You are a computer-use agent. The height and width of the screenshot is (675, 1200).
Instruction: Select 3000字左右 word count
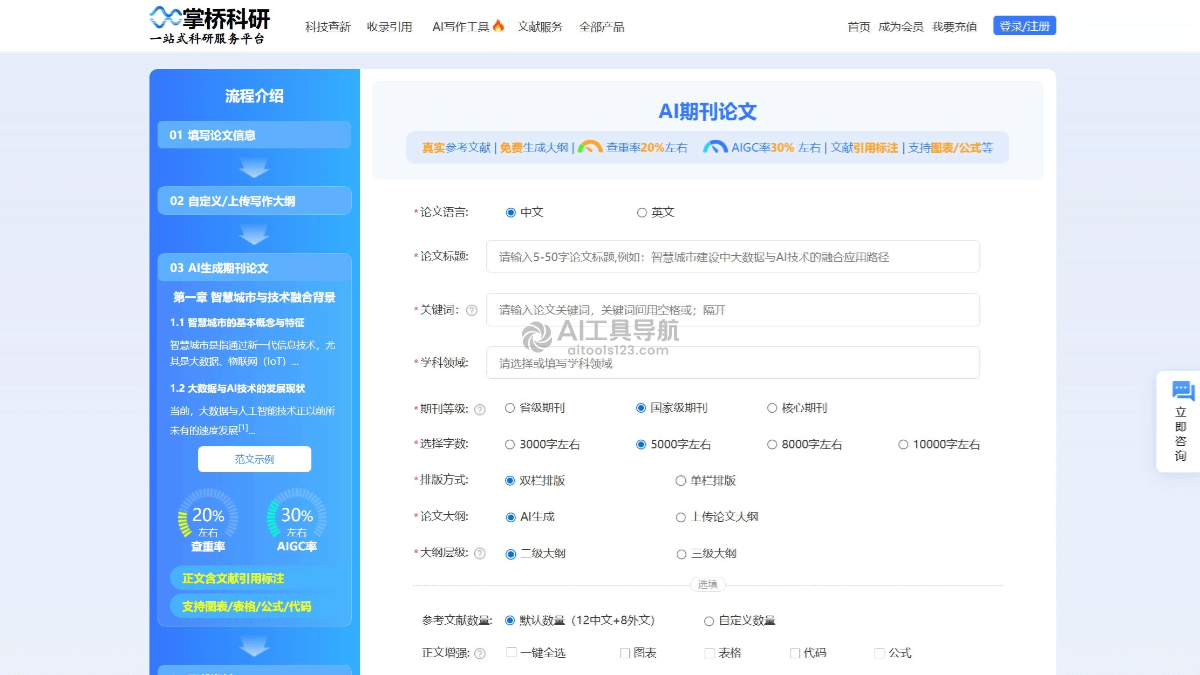pyautogui.click(x=510, y=444)
